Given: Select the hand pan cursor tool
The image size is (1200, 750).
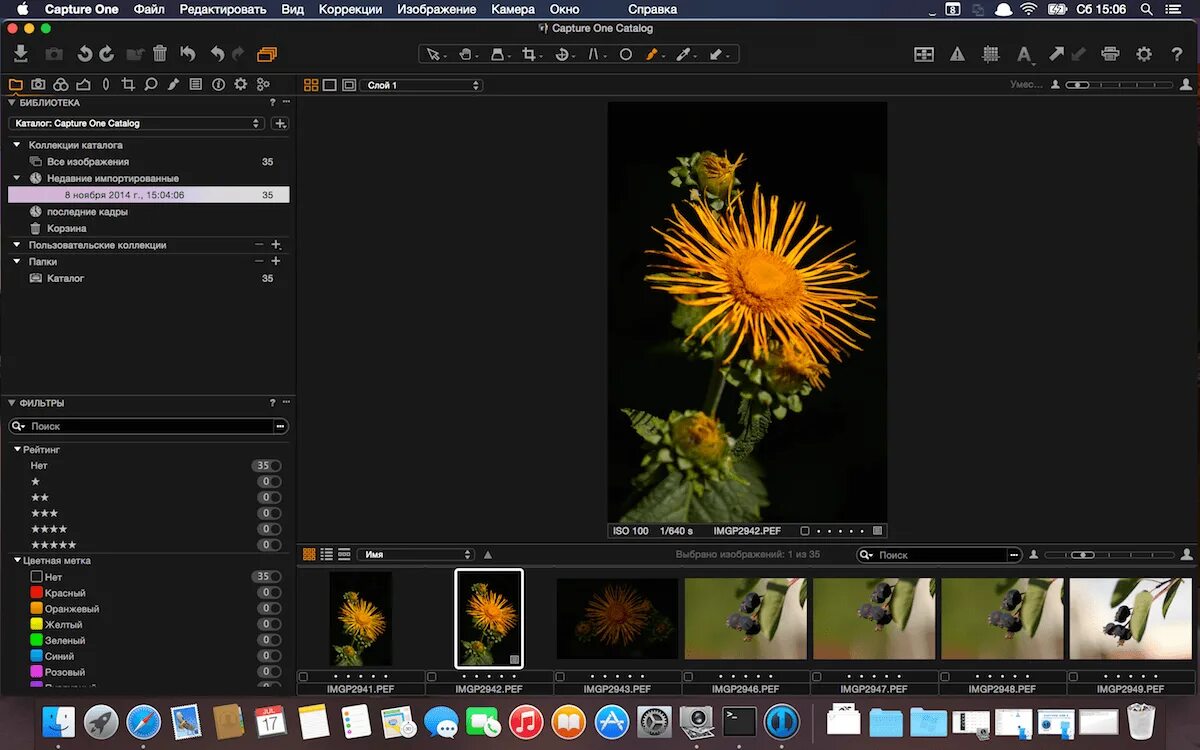Looking at the screenshot, I should [465, 55].
